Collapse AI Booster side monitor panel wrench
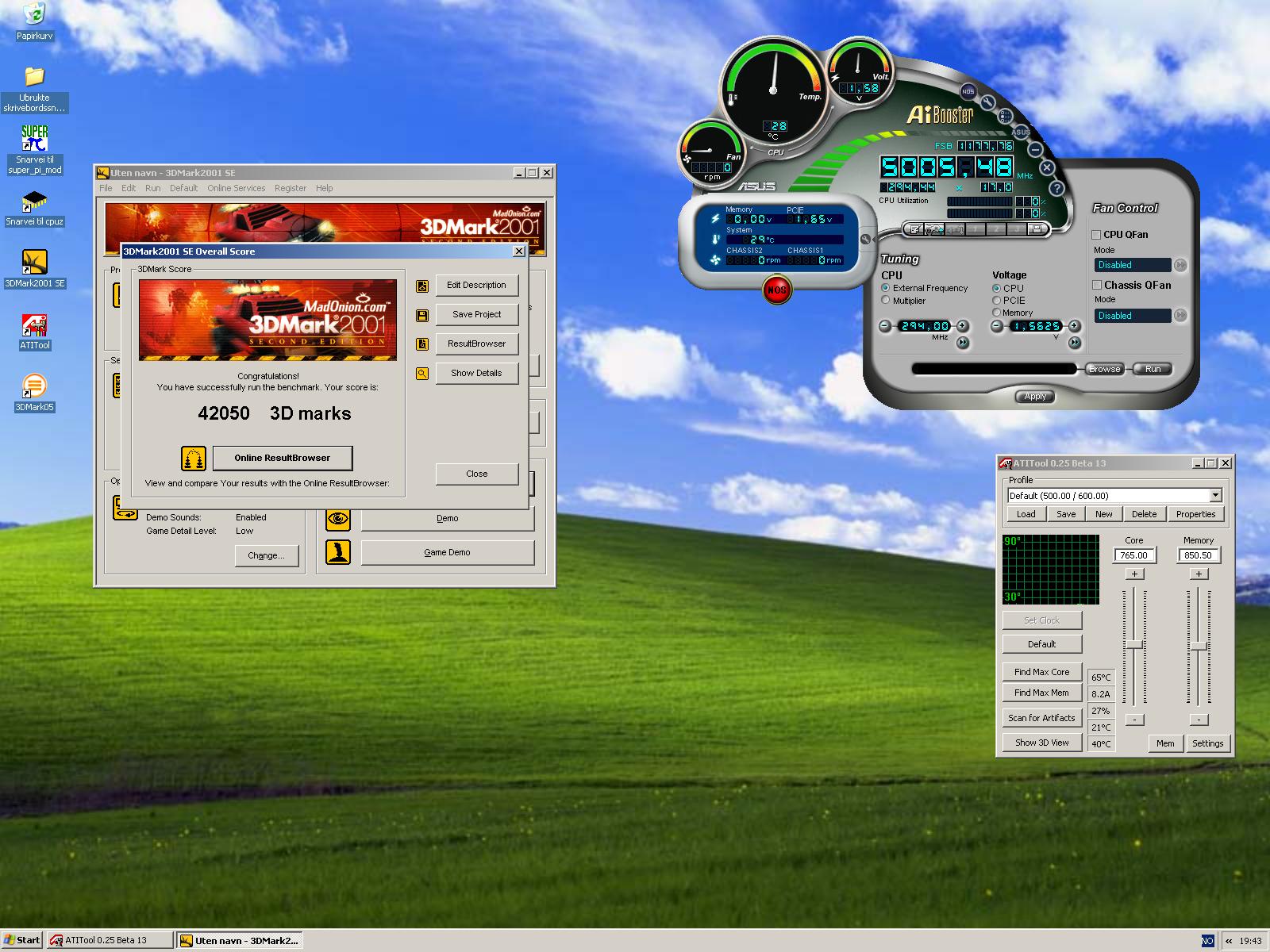The height and width of the screenshot is (952, 1270). point(865,239)
